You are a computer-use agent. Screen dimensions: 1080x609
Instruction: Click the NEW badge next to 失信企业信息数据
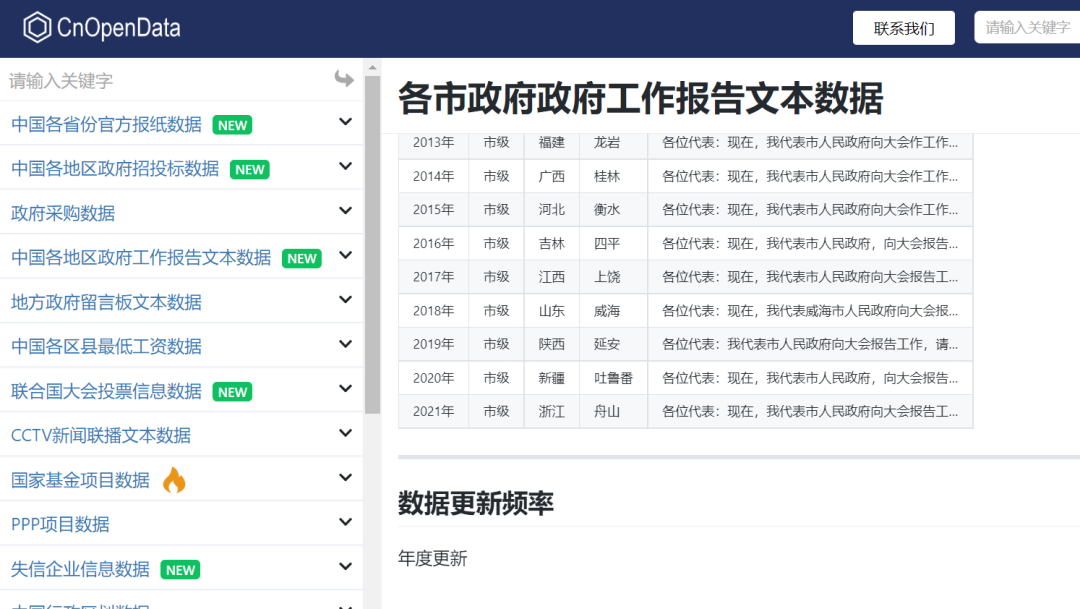pos(180,570)
